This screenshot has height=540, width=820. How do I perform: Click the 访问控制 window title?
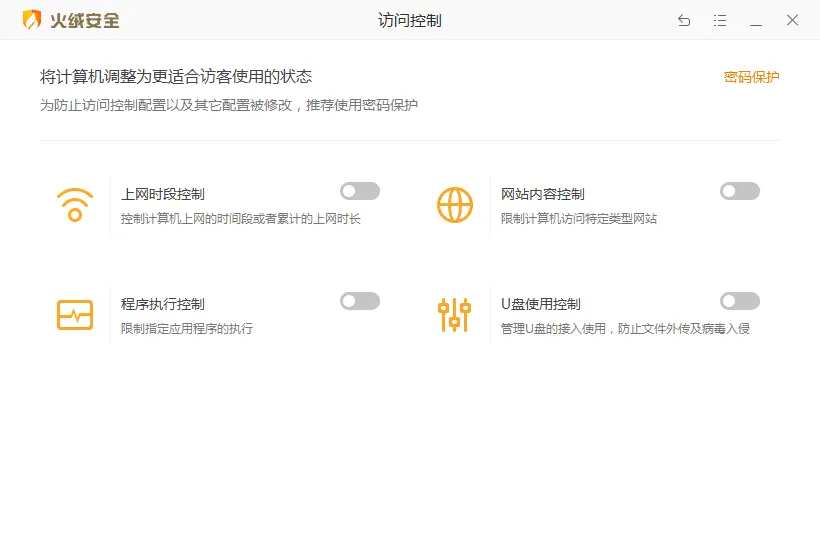(410, 20)
